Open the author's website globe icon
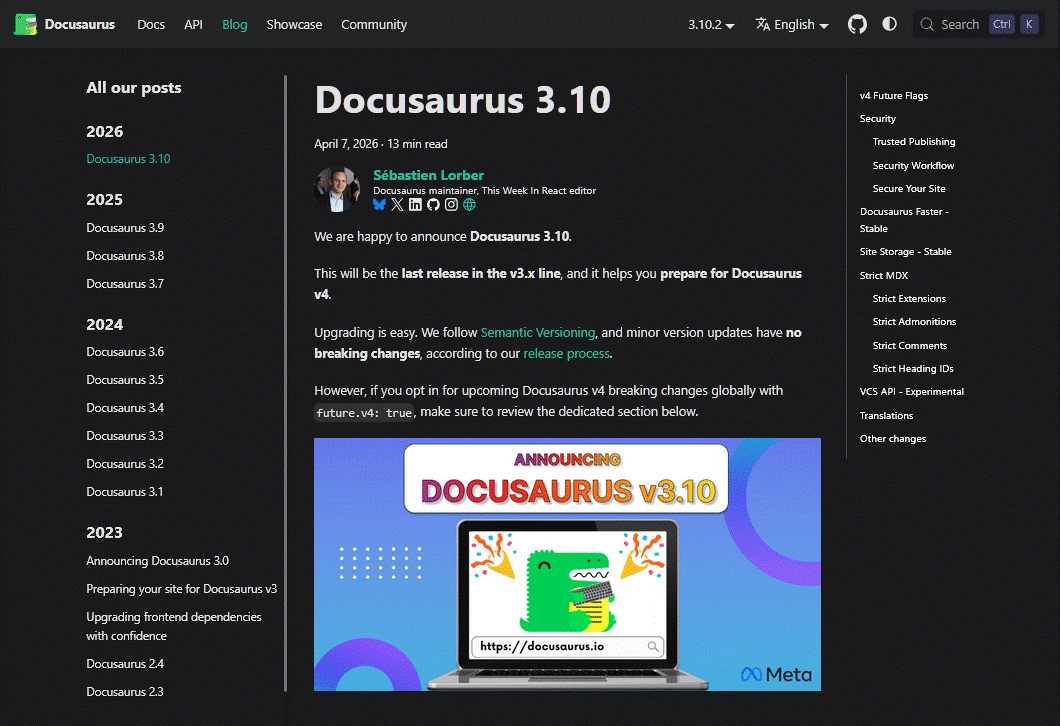1060x726 pixels. [x=469, y=204]
